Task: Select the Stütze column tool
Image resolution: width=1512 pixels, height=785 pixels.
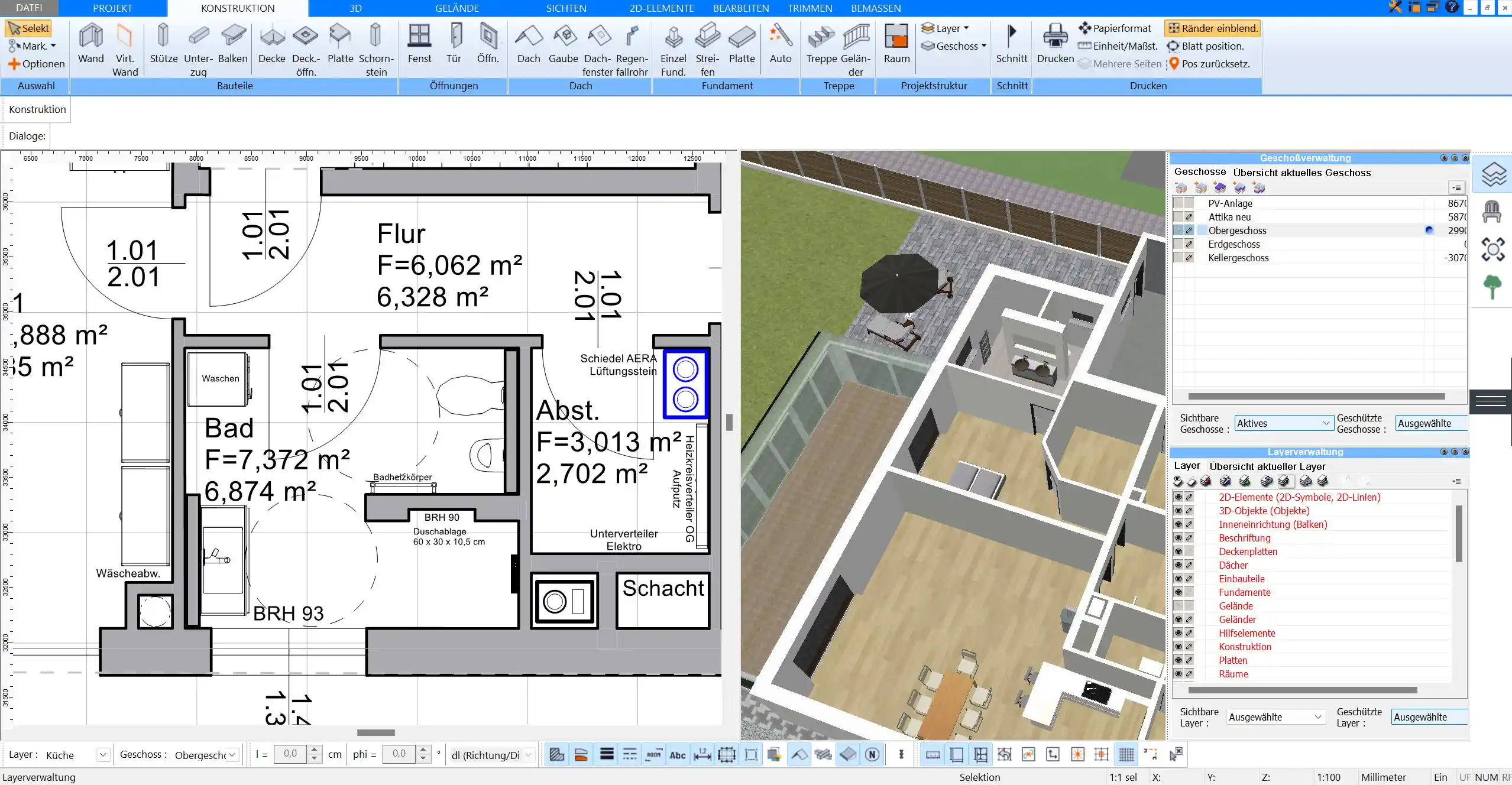Action: pyautogui.click(x=164, y=43)
